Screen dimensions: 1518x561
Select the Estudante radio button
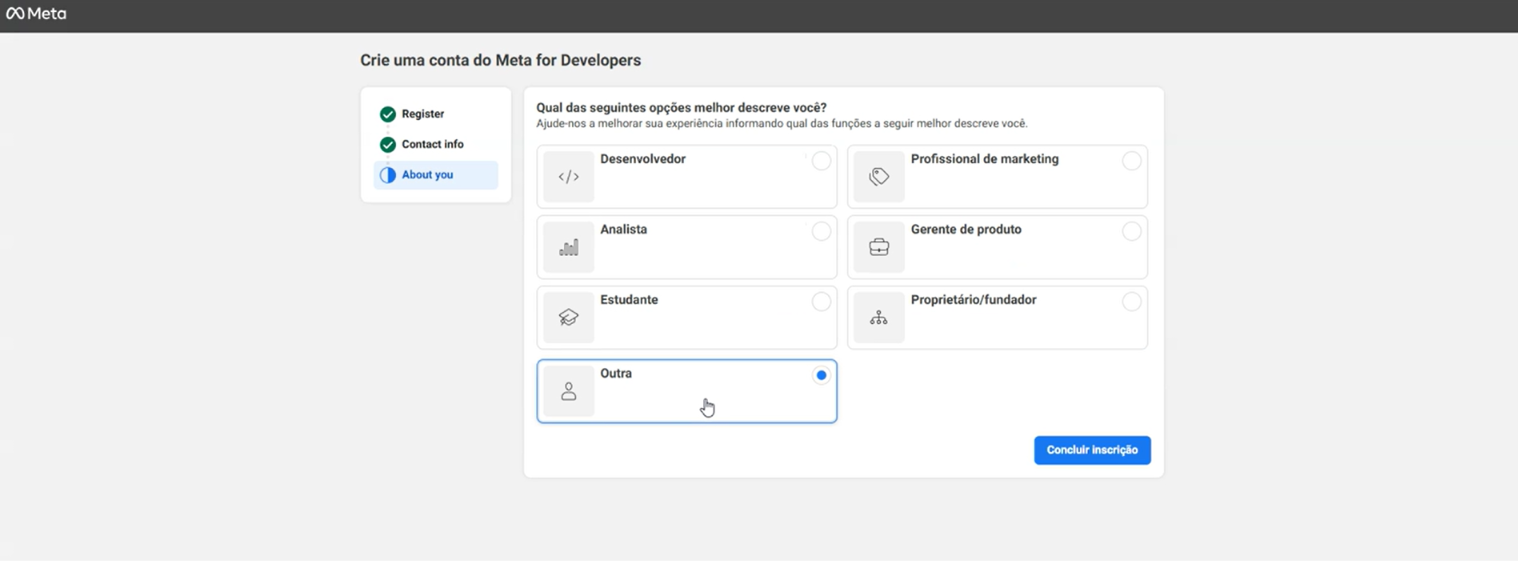click(x=821, y=301)
